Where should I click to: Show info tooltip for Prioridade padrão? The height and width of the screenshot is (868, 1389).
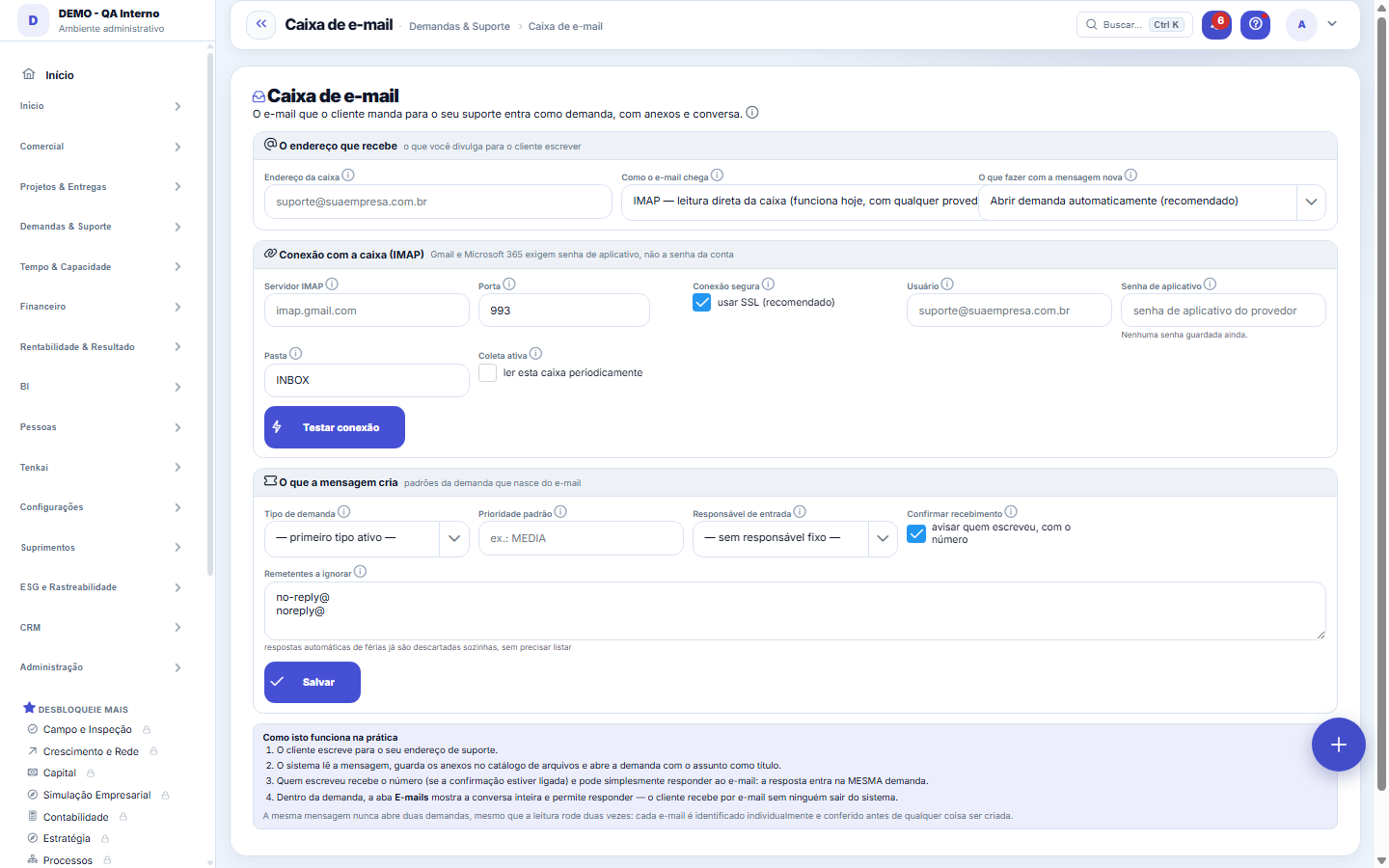[x=560, y=512]
